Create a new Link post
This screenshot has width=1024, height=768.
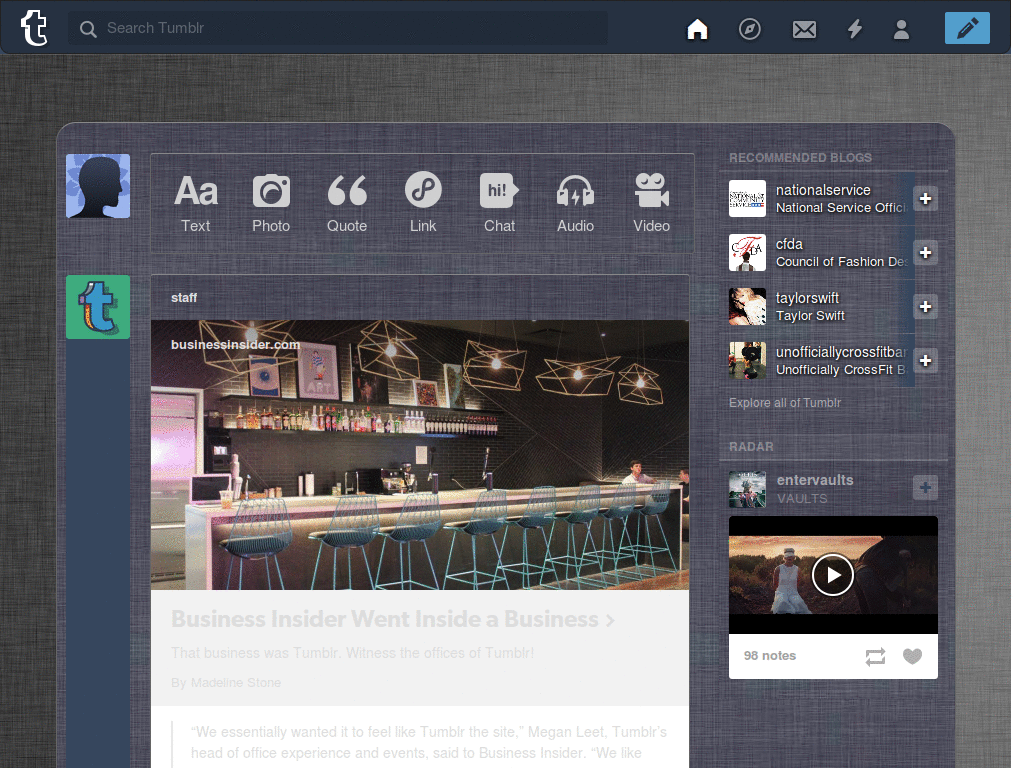(423, 203)
